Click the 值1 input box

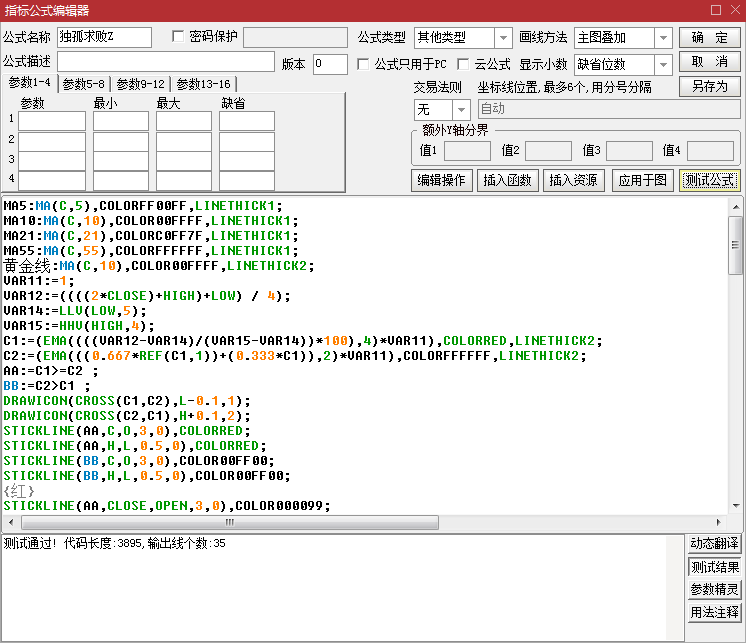point(467,151)
